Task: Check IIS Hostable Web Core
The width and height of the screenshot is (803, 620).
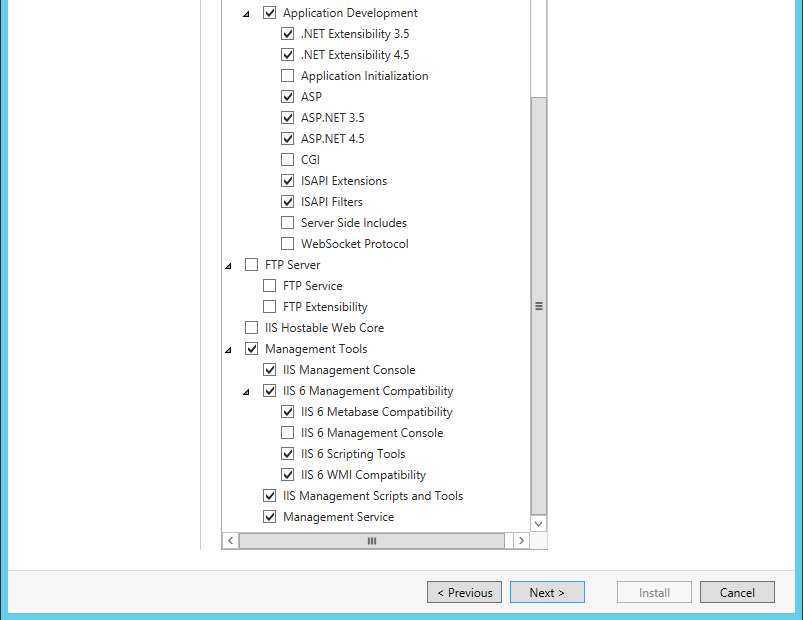Action: tap(252, 328)
